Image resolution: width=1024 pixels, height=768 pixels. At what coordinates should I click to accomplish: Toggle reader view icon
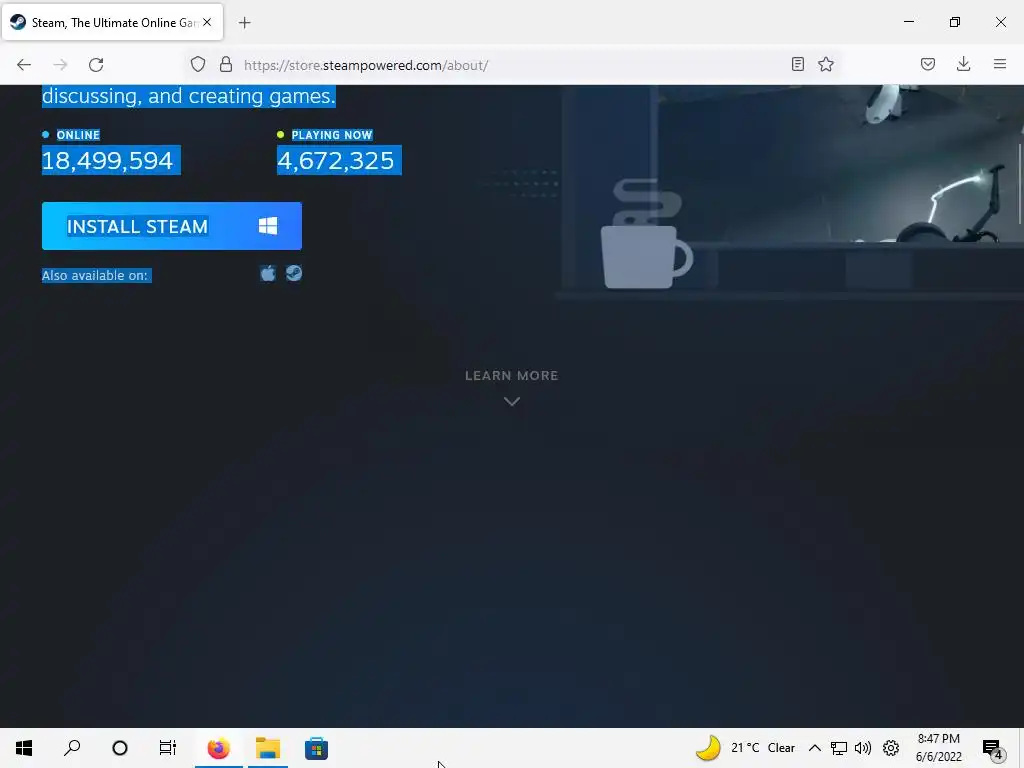click(x=797, y=64)
